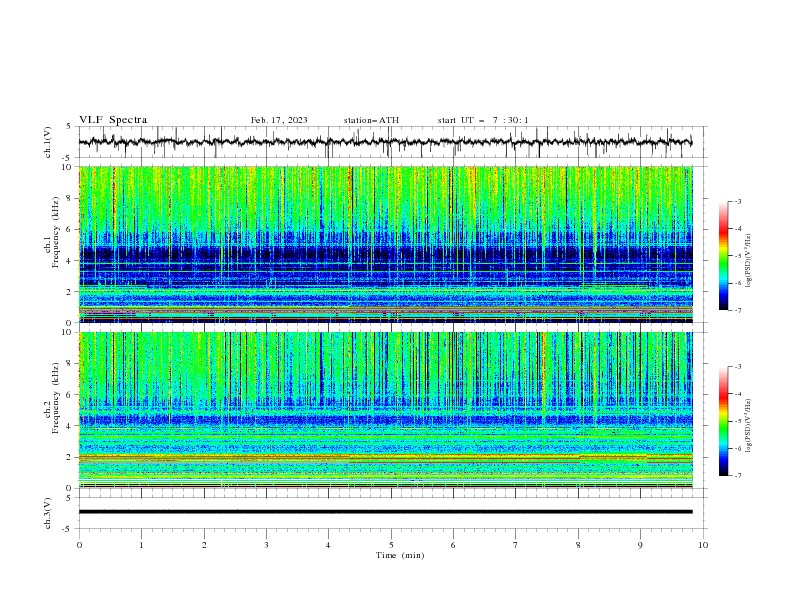Click the "-3" label on ch.1 color bar
The width and height of the screenshot is (792, 612).
(x=738, y=201)
